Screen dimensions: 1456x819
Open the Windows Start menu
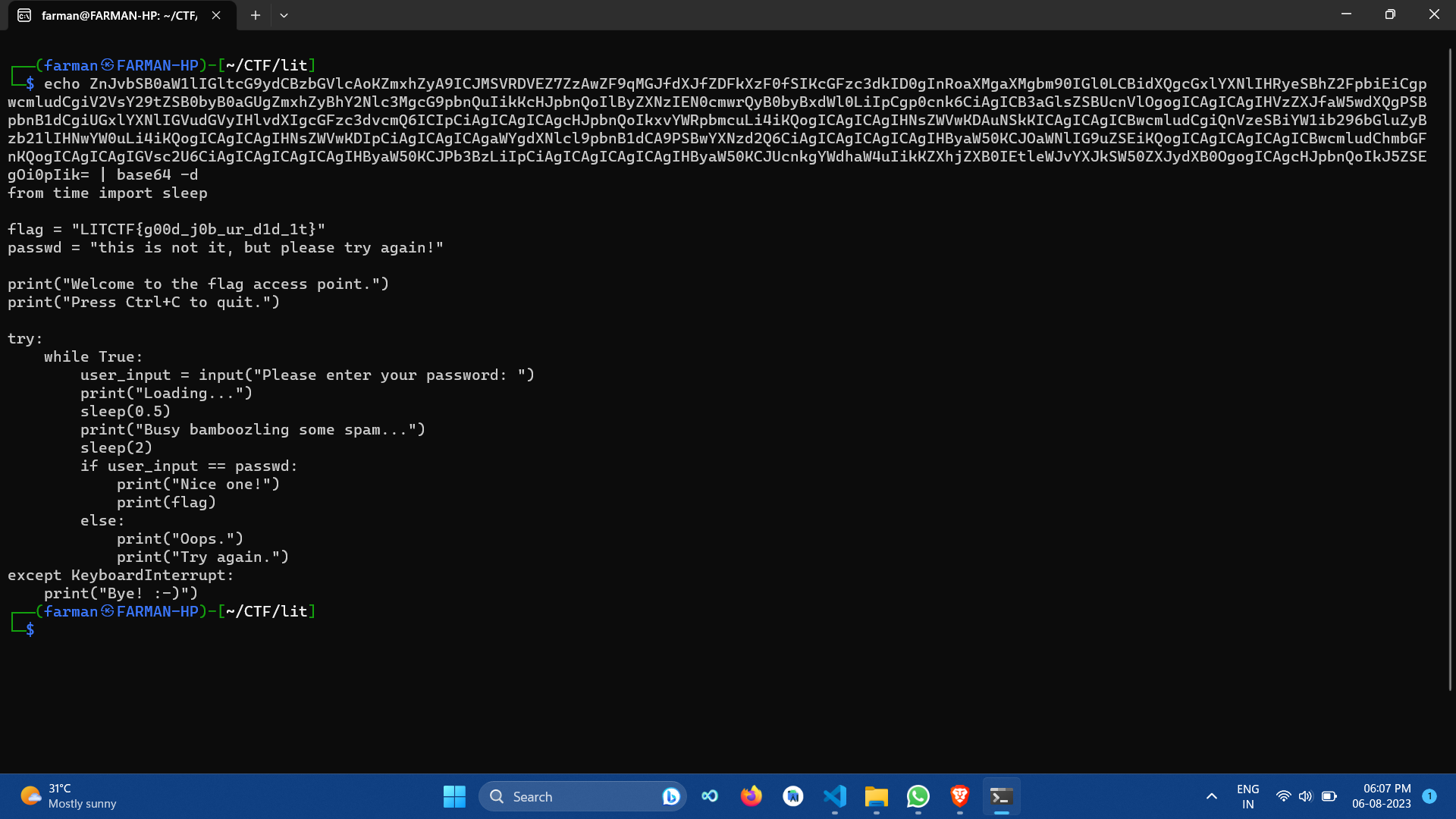pos(454,796)
